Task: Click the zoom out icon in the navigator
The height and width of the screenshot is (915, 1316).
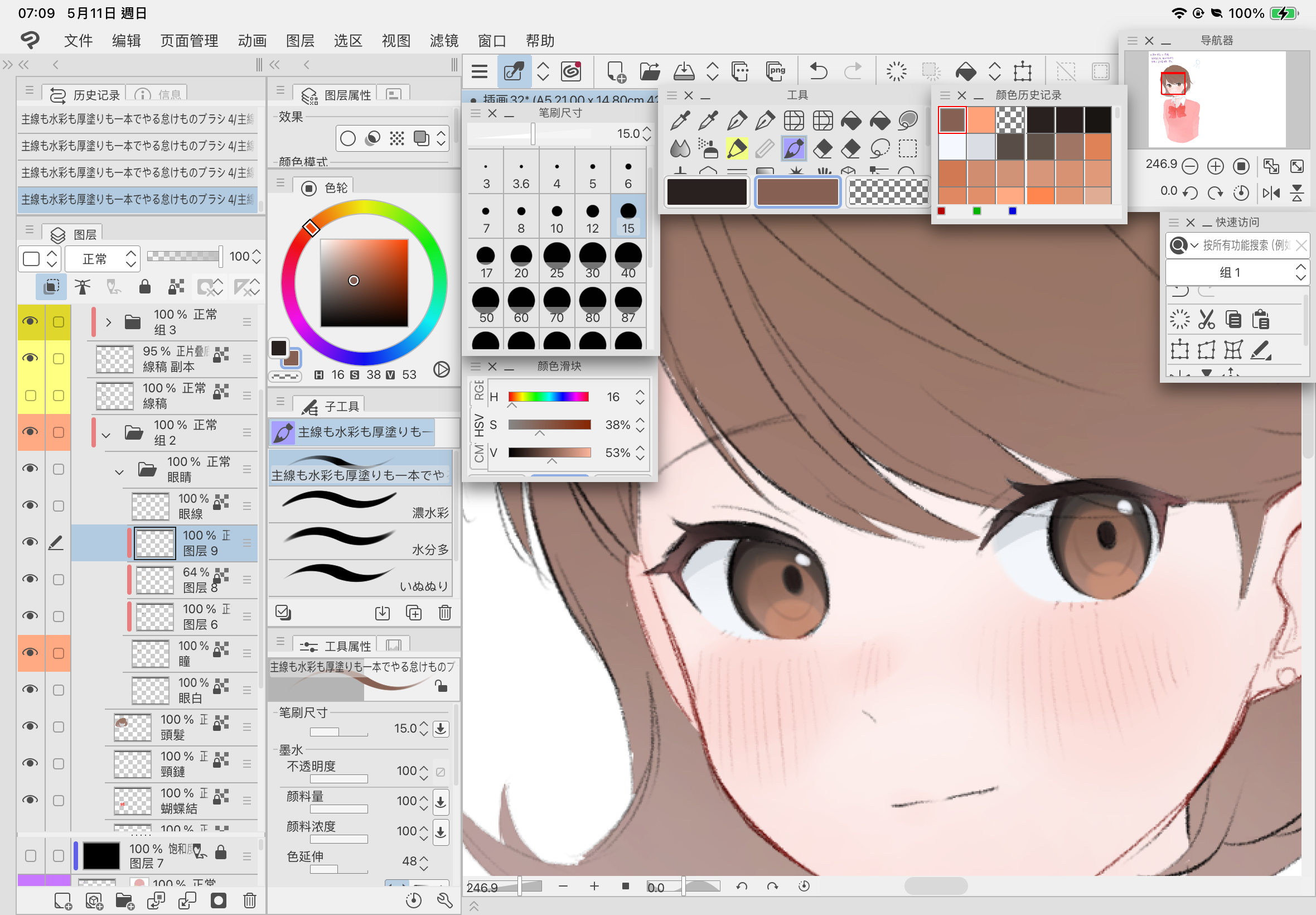Action: click(x=1189, y=166)
